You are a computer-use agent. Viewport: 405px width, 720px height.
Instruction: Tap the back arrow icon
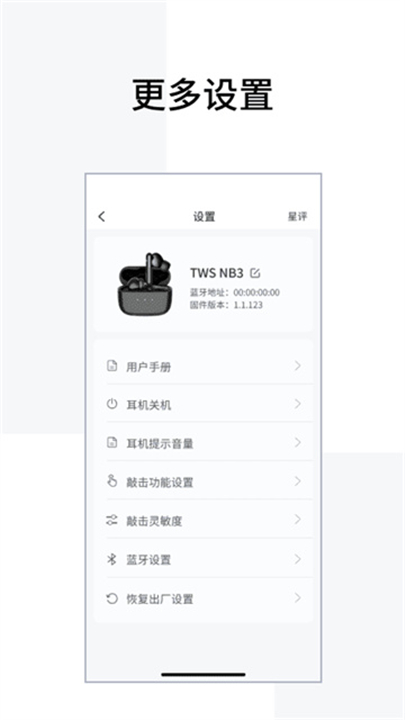[101, 216]
